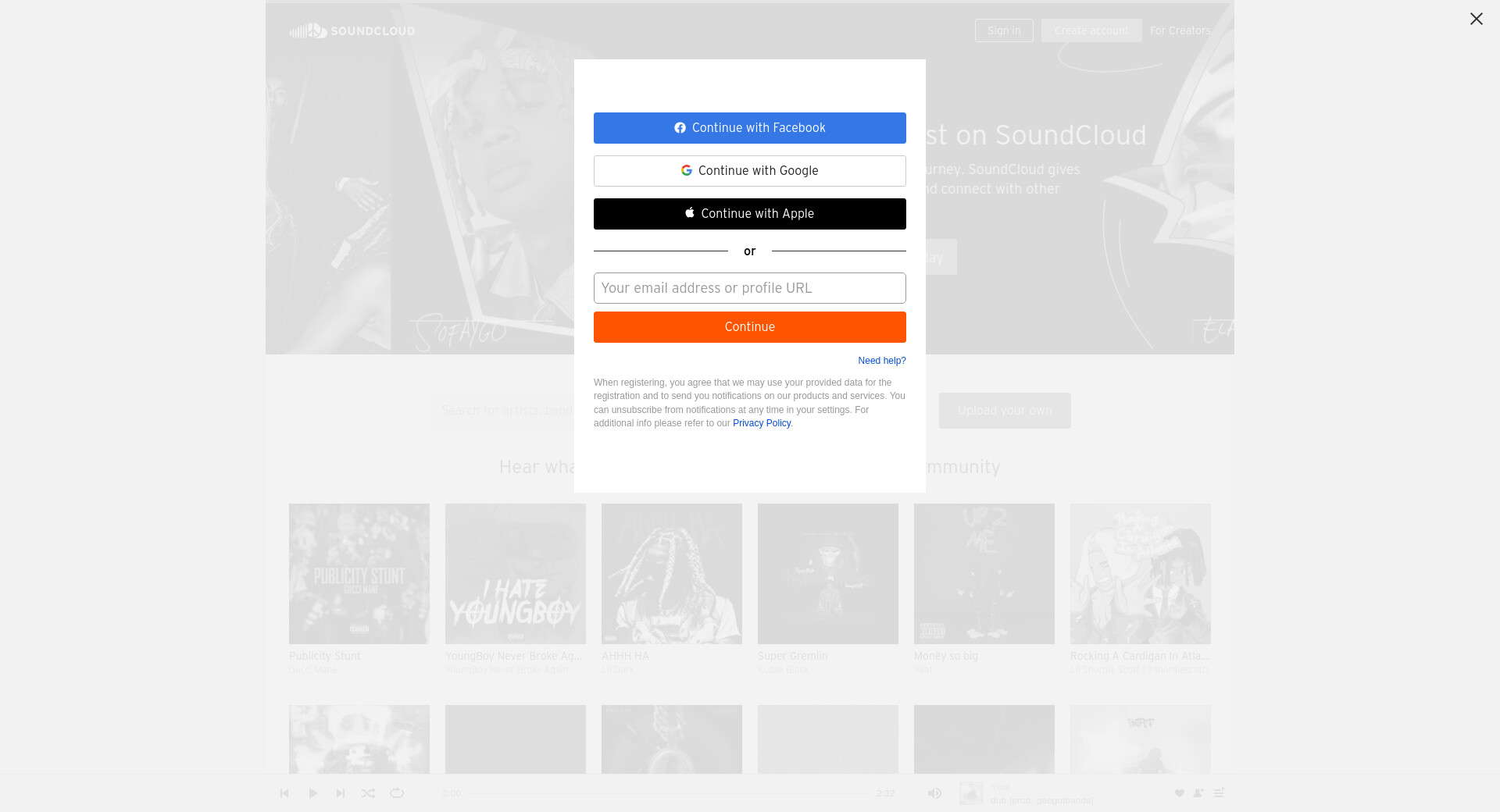Skip to the next track
The height and width of the screenshot is (812, 1500).
click(341, 793)
